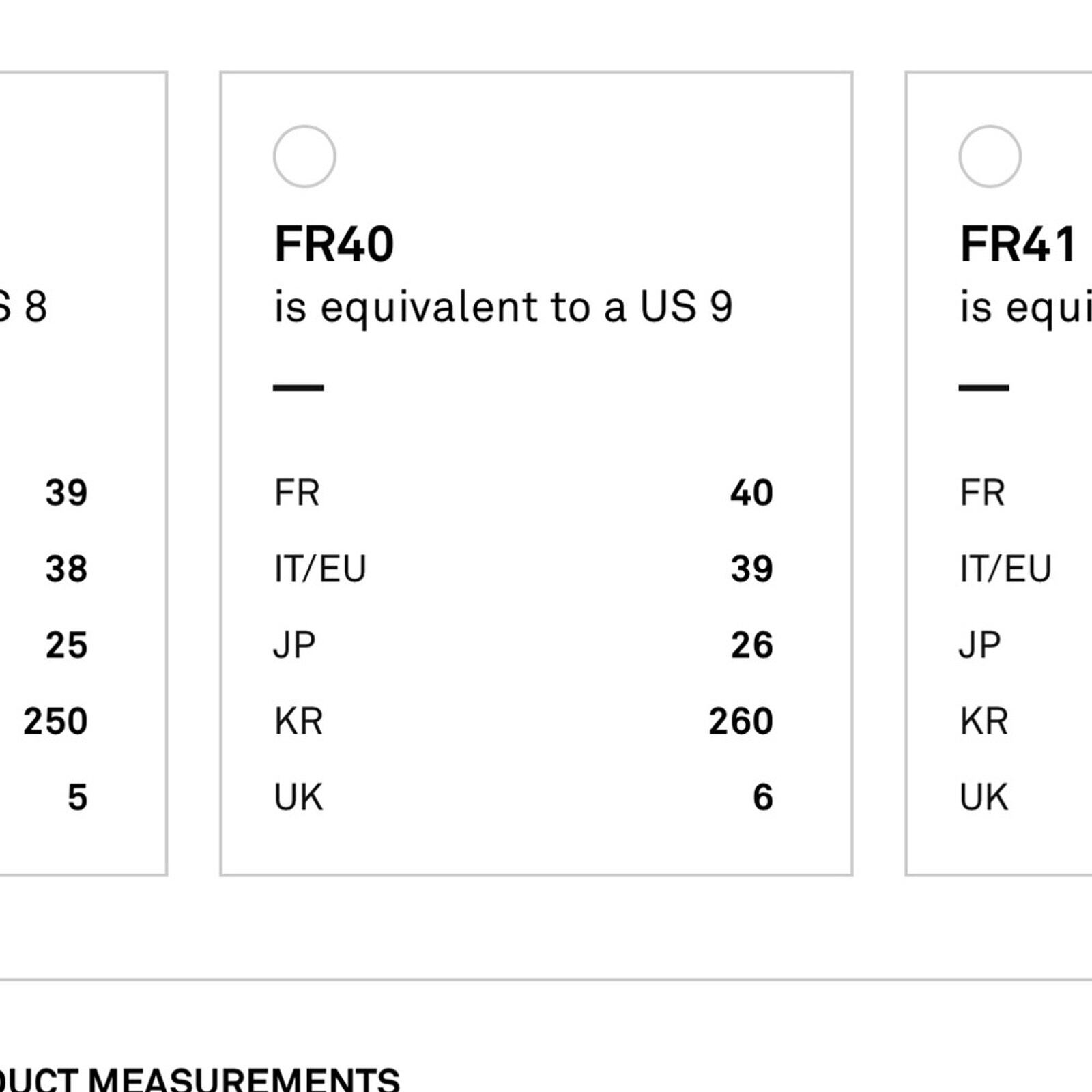Click the IT/EU label in FR41 card

1005,569
